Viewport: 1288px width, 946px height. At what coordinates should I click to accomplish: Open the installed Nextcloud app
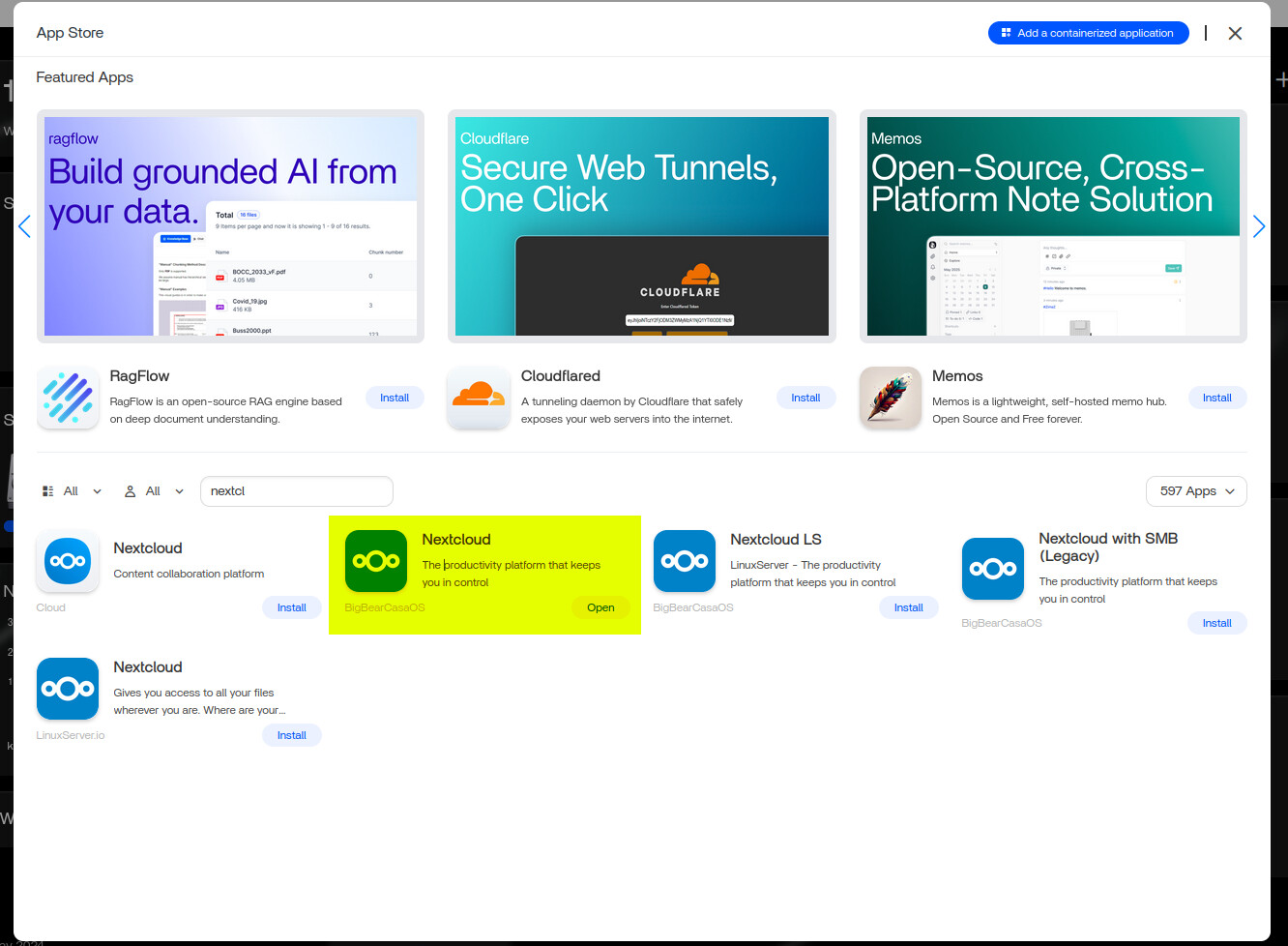coord(600,607)
